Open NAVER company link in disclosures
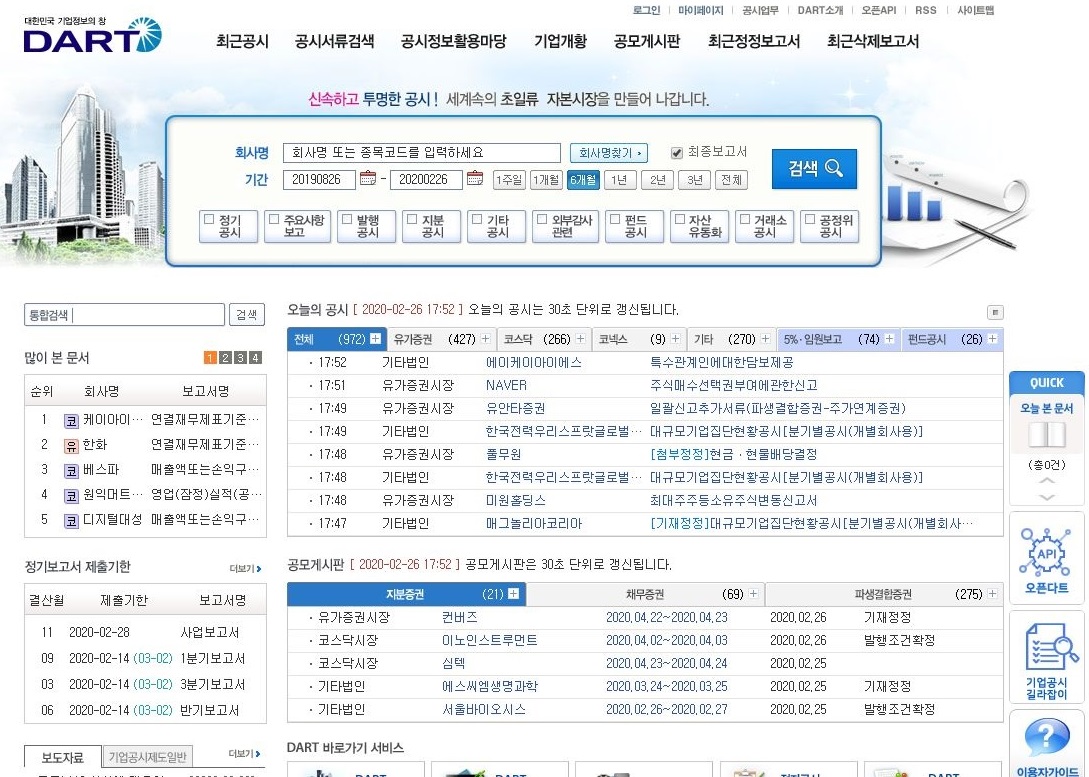The image size is (1089, 777). point(506,385)
